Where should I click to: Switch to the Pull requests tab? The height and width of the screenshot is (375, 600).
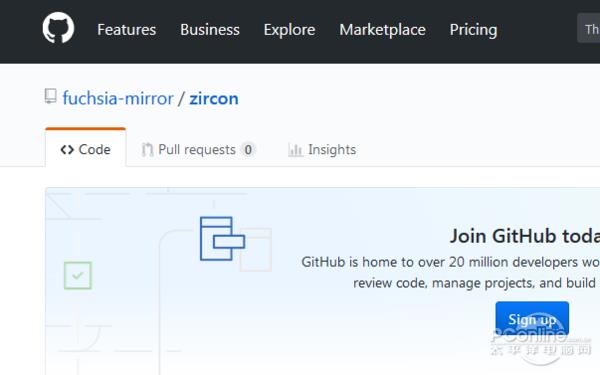[199, 150]
